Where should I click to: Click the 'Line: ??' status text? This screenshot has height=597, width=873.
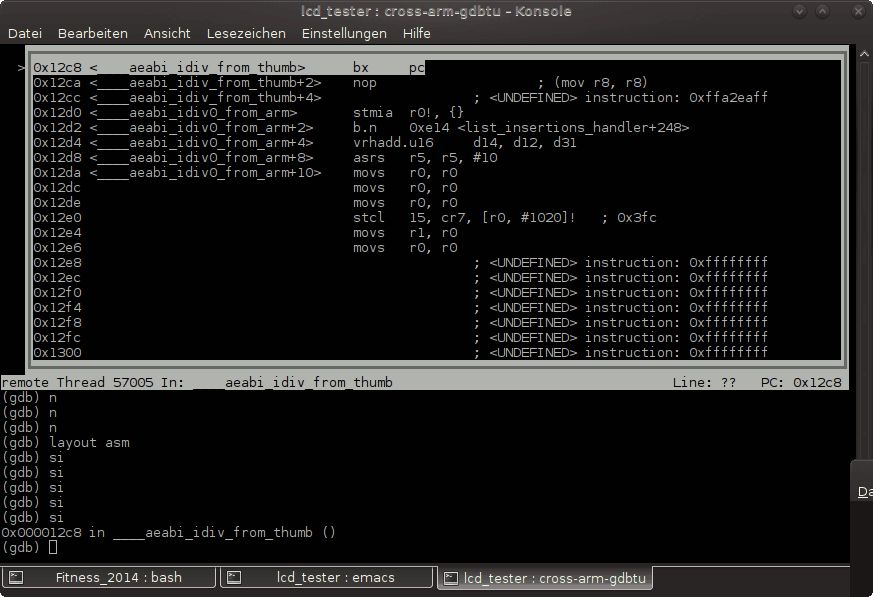coord(704,383)
